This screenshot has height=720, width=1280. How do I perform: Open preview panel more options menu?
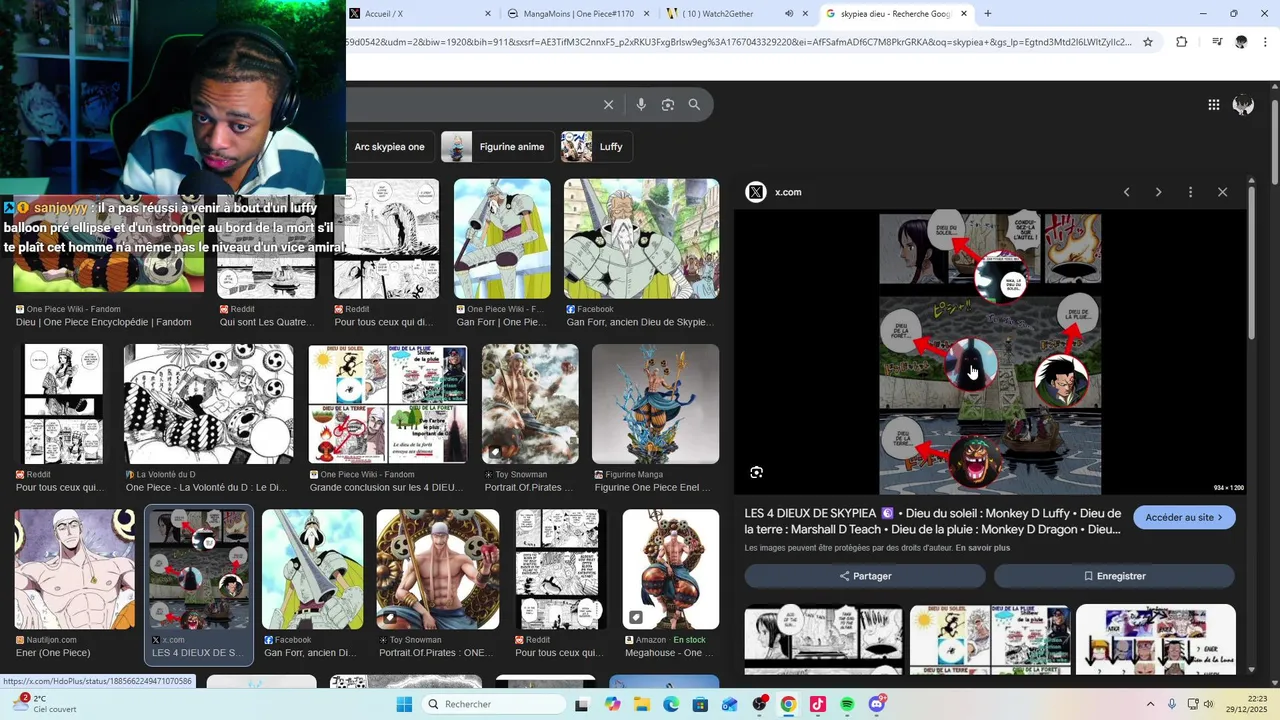point(1190,192)
